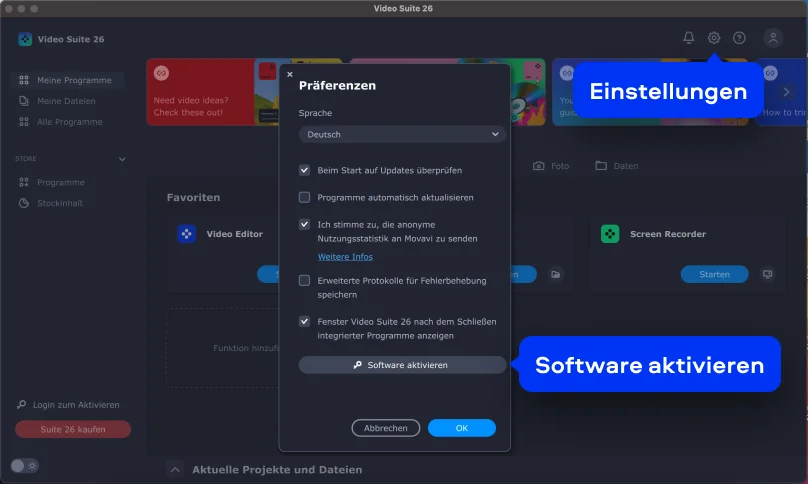The width and height of the screenshot is (808, 484).
Task: Select 'Meine Dateien' in the sidebar
Action: point(65,101)
